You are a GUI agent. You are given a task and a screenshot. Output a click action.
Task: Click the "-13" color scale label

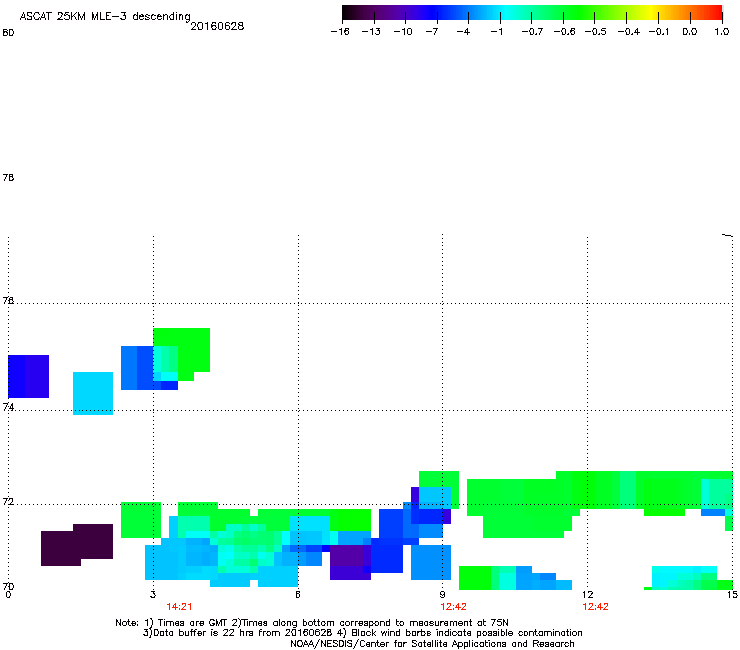click(371, 32)
